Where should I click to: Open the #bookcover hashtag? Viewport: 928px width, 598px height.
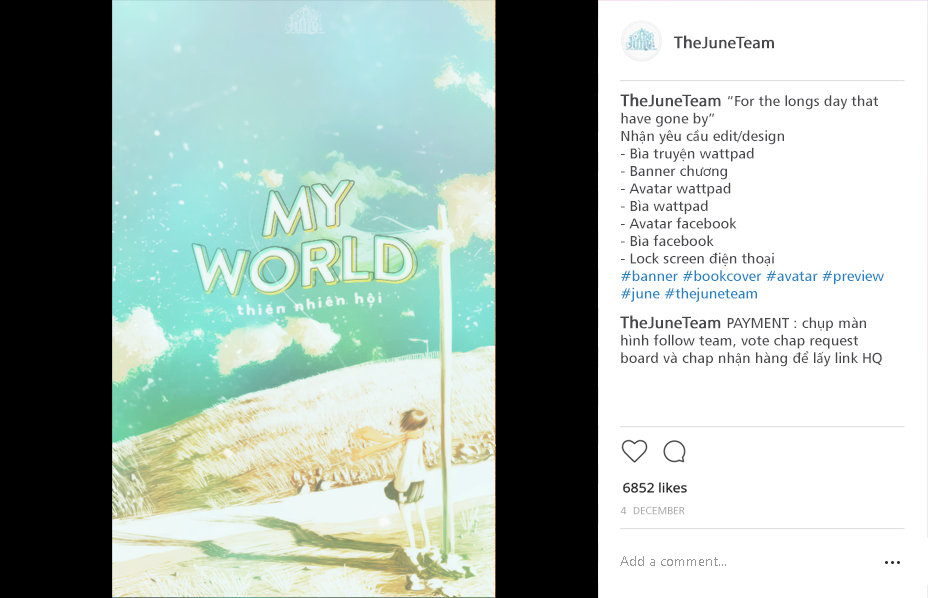tap(721, 277)
